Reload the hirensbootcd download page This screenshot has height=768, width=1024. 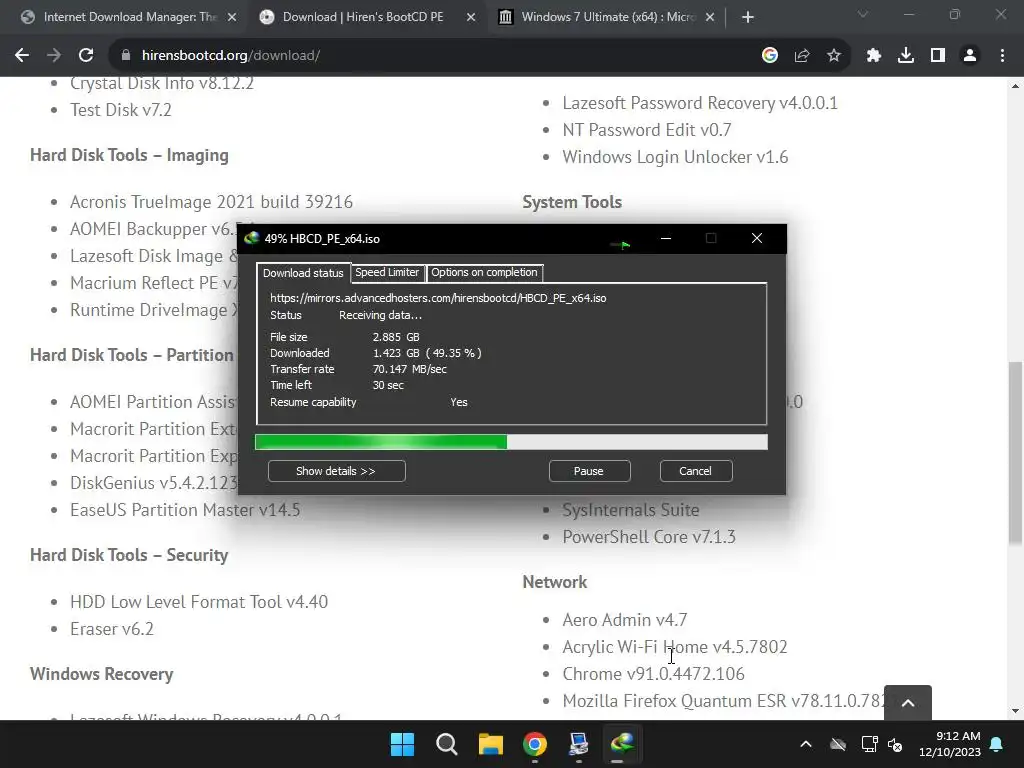(x=86, y=56)
